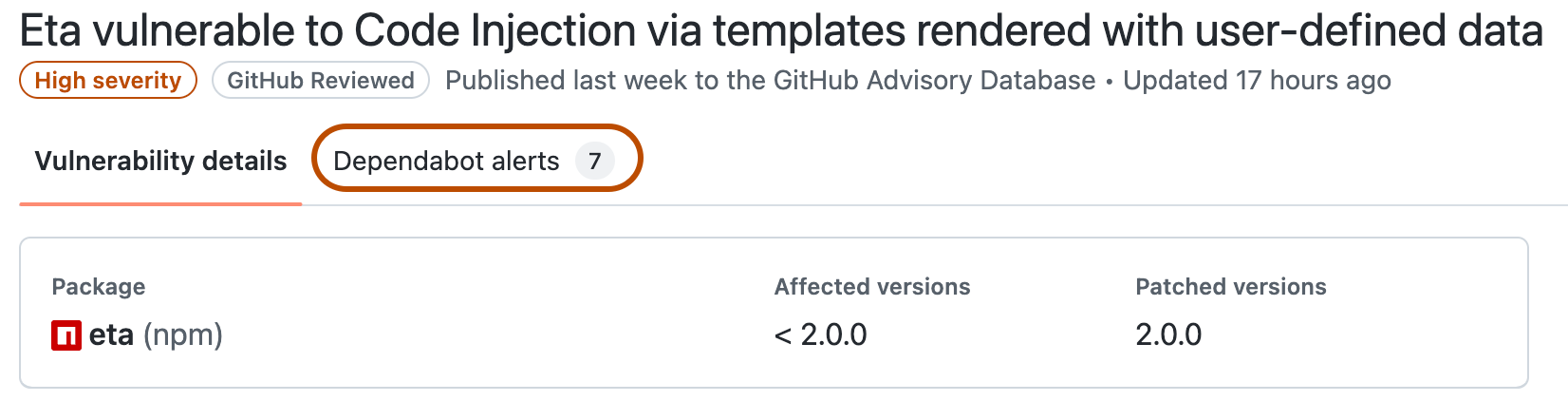Screen dimensions: 1568x401
Task: Click the eta package name
Action: pyautogui.click(x=111, y=334)
